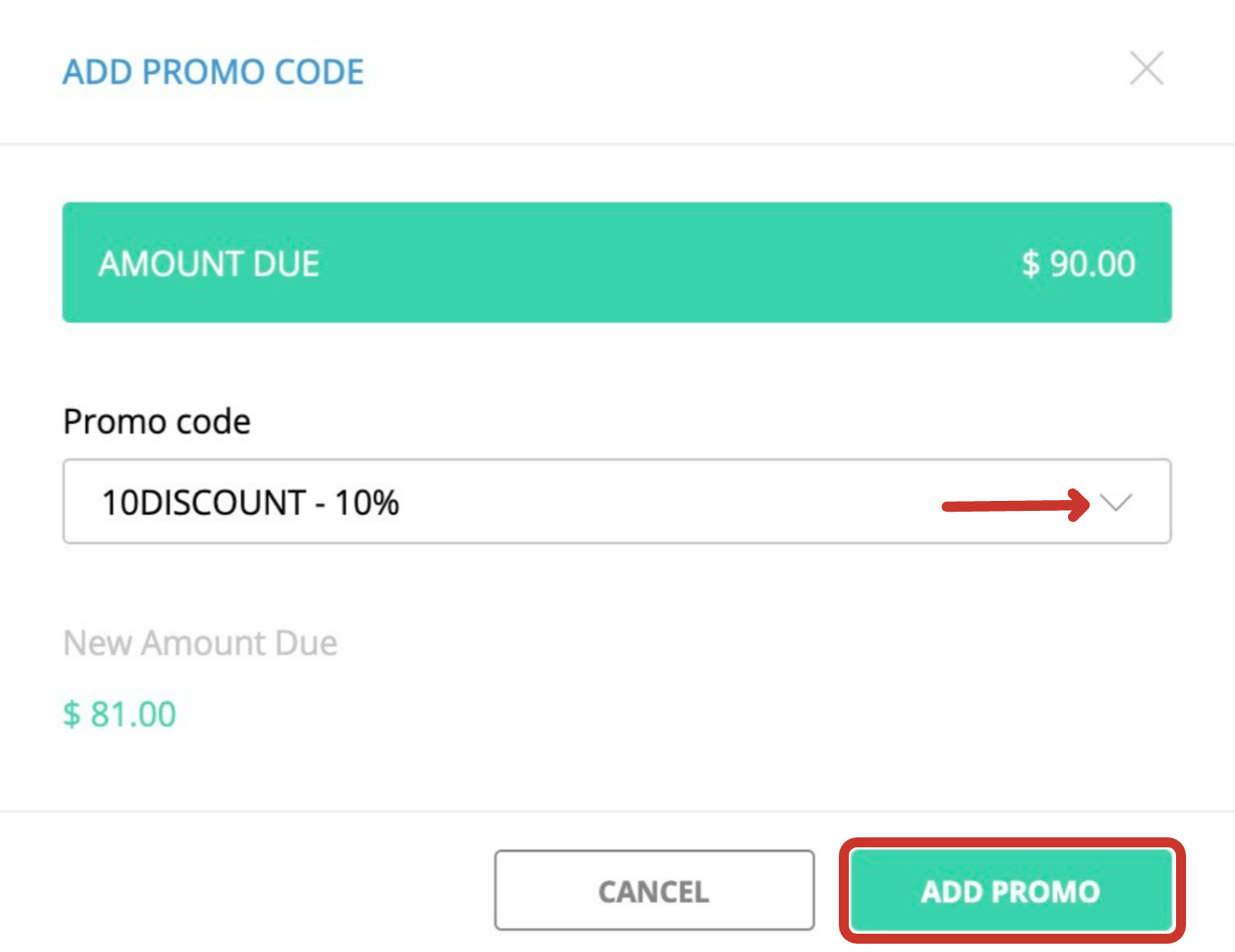The height and width of the screenshot is (952, 1235).
Task: Click the ADD PROMO CODE heading
Action: pyautogui.click(x=213, y=71)
